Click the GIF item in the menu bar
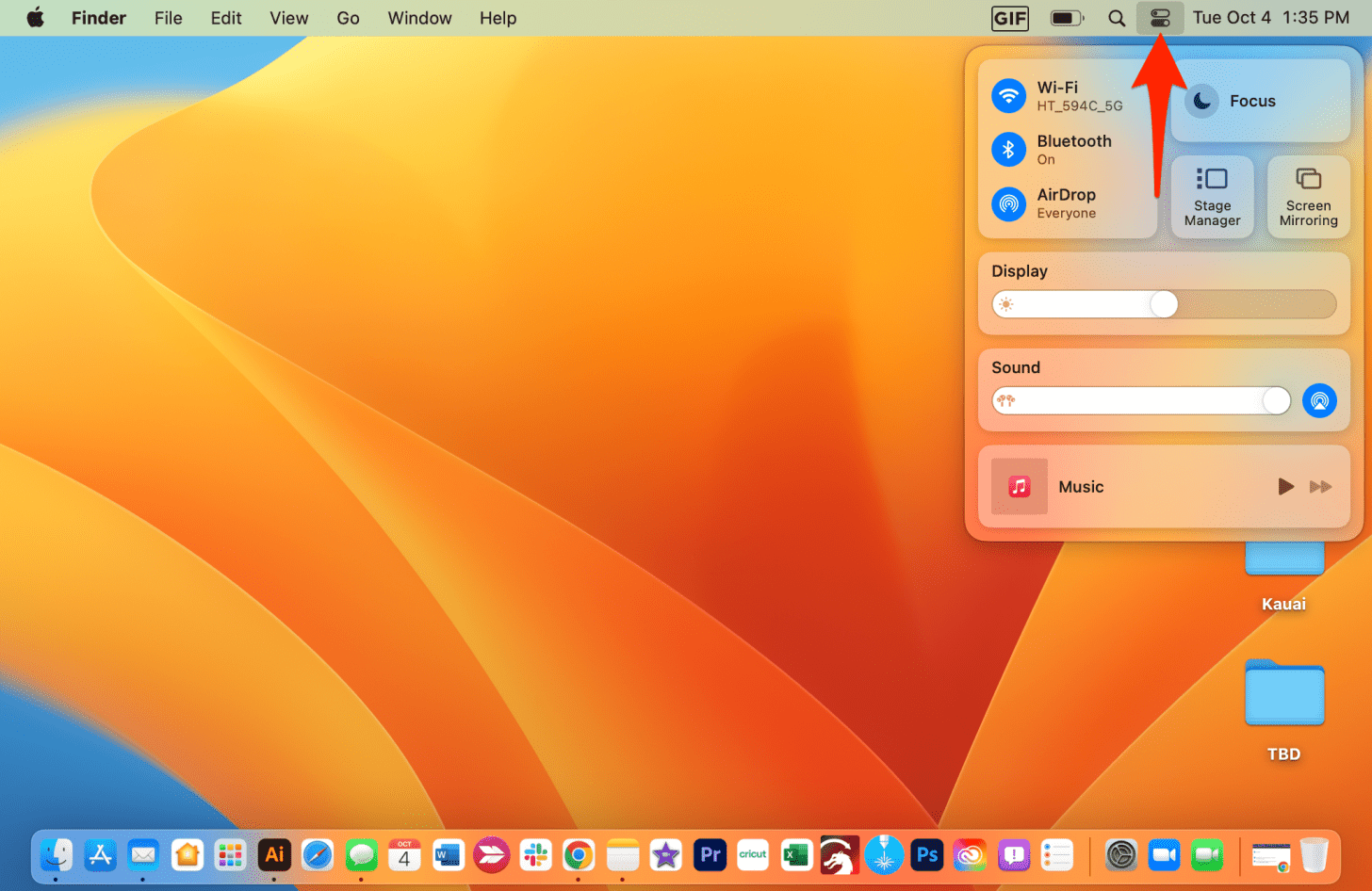Image resolution: width=1372 pixels, height=891 pixels. pyautogui.click(x=1009, y=18)
